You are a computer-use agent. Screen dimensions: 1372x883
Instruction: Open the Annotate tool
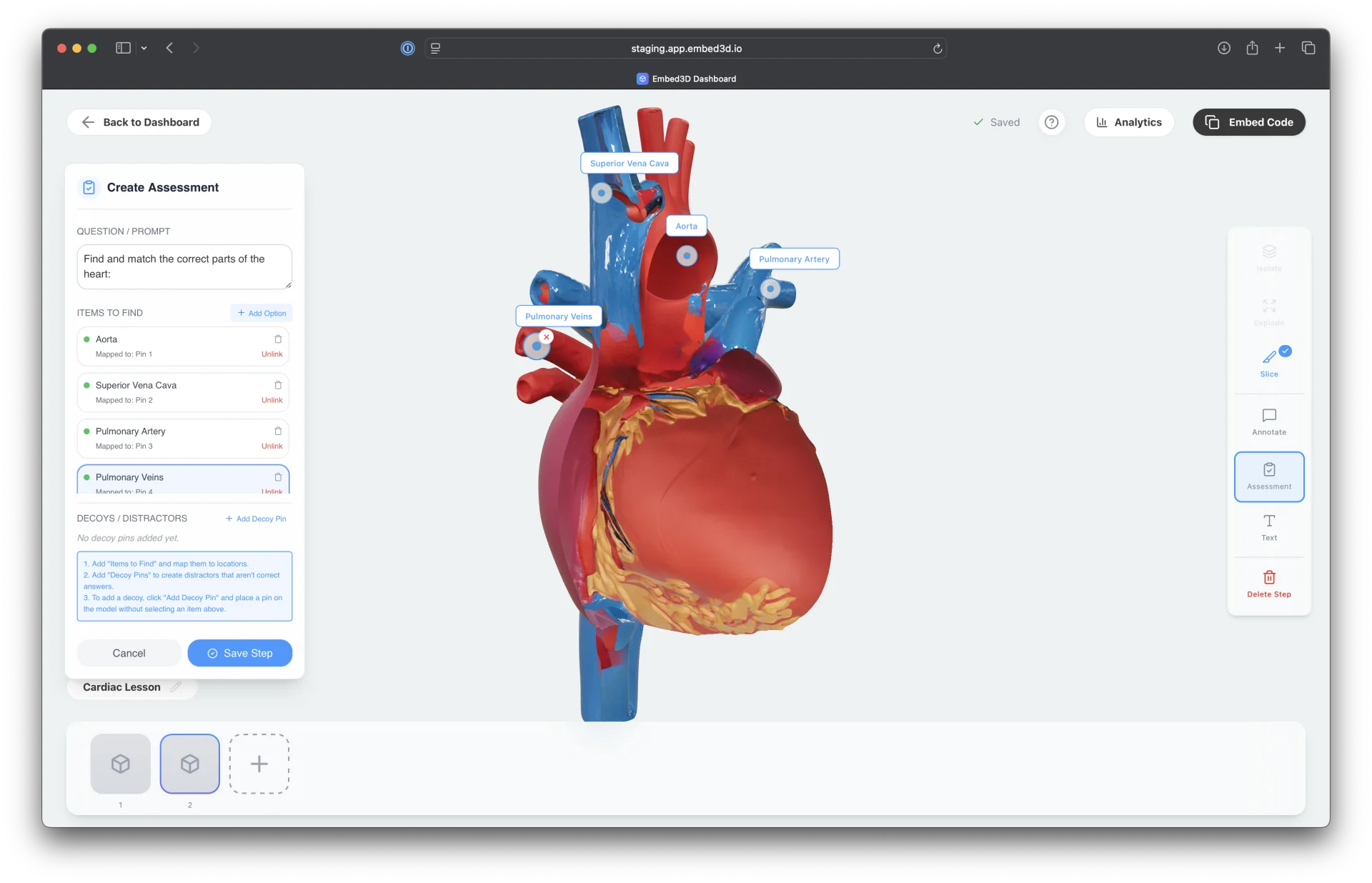(x=1269, y=421)
